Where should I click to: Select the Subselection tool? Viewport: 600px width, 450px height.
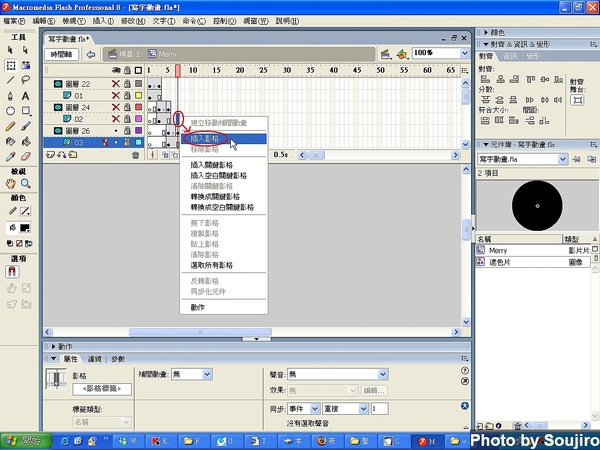click(x=25, y=50)
